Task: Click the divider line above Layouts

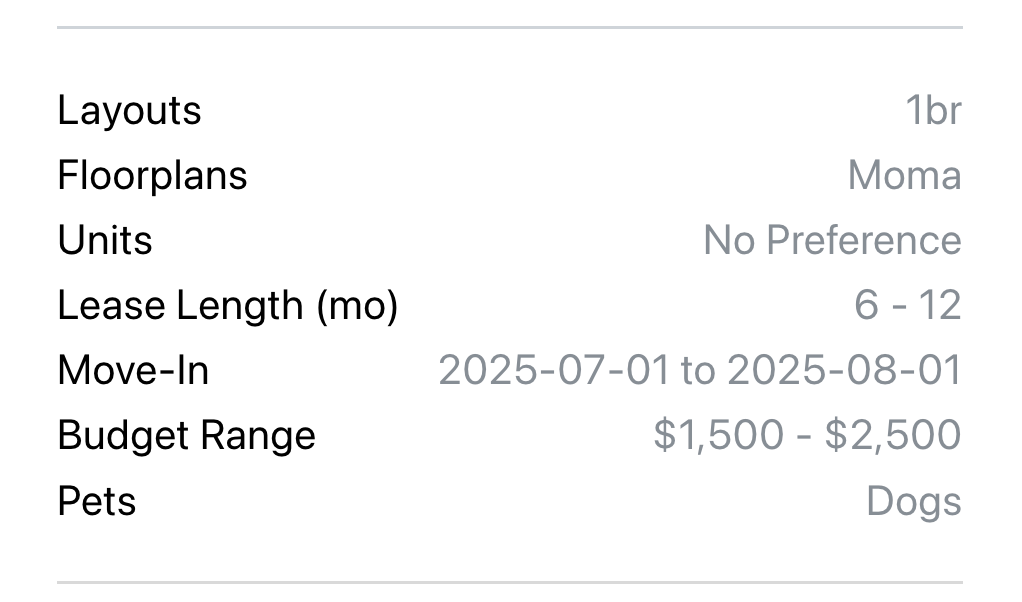Action: 510,27
